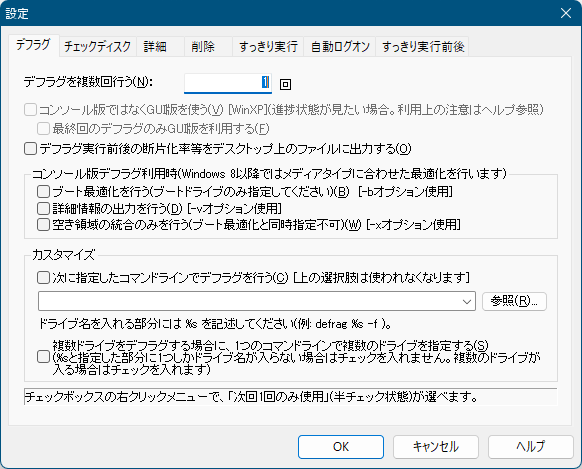Switch to すっきり実行前後 tab
Image resolution: width=582 pixels, height=469 pixels.
pyautogui.click(x=422, y=46)
